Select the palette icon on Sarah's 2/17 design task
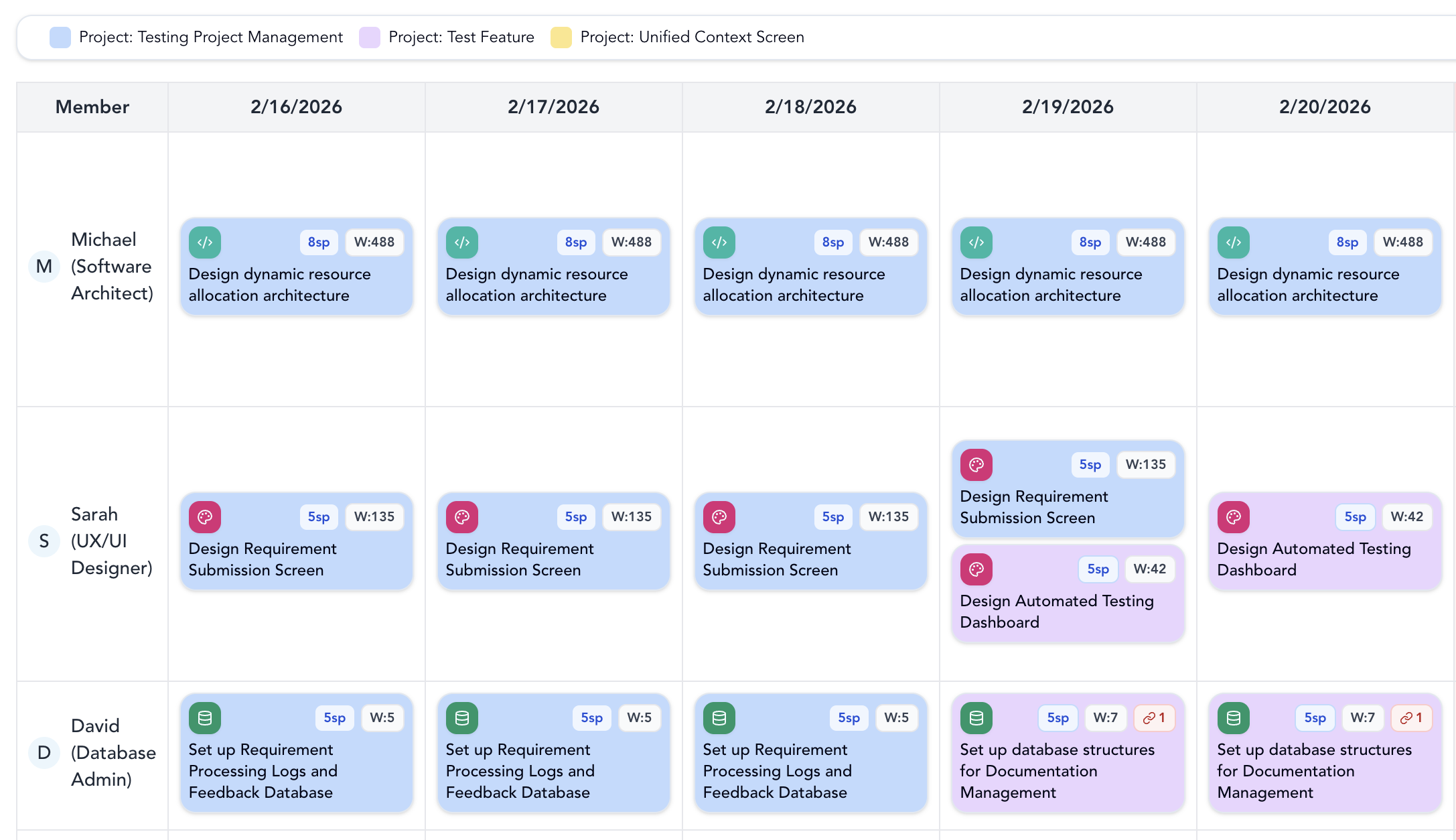This screenshot has height=840, width=1456. click(462, 516)
